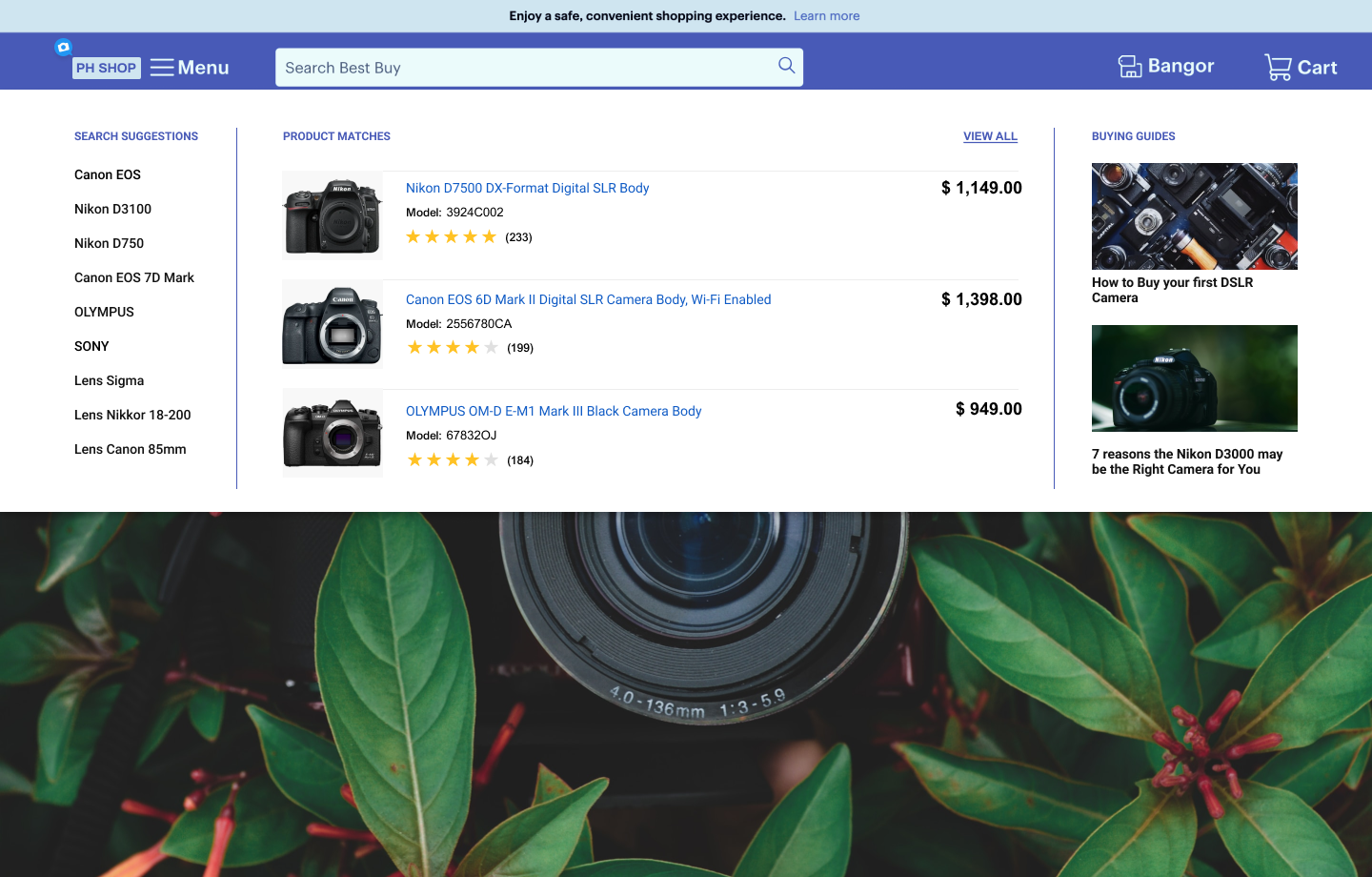Select the Canon EOS 7D Mark suggestion
This screenshot has height=877, width=1372.
pyautogui.click(x=134, y=277)
